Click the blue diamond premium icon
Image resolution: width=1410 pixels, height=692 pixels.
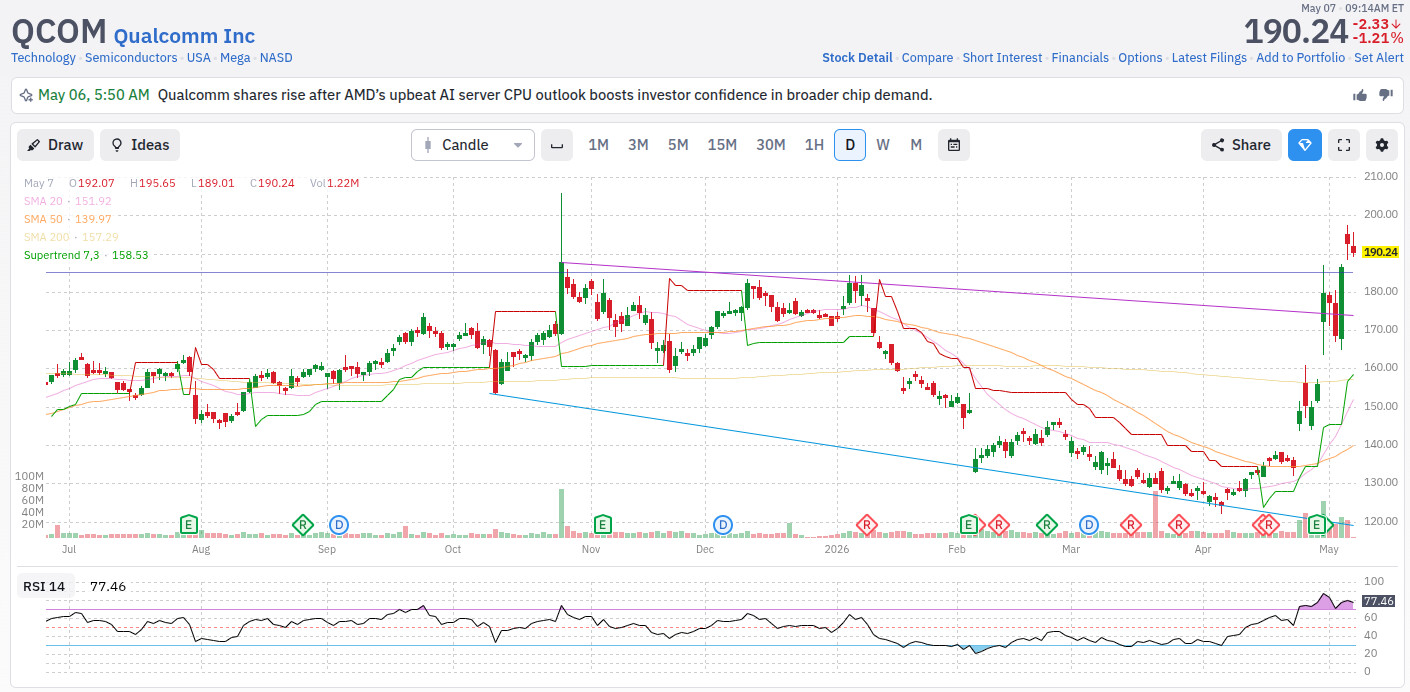(x=1305, y=145)
